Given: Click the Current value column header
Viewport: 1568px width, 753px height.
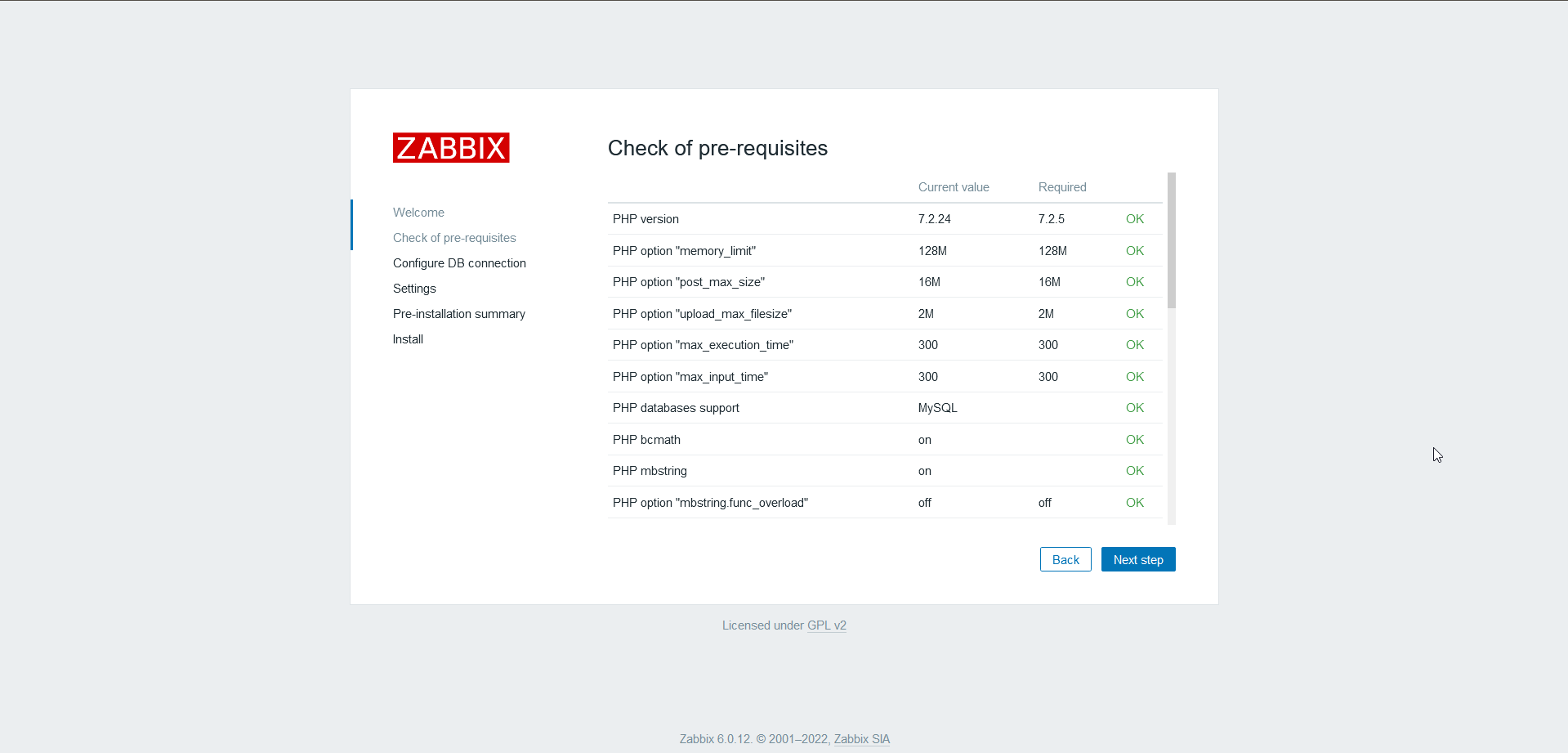Looking at the screenshot, I should tap(954, 187).
